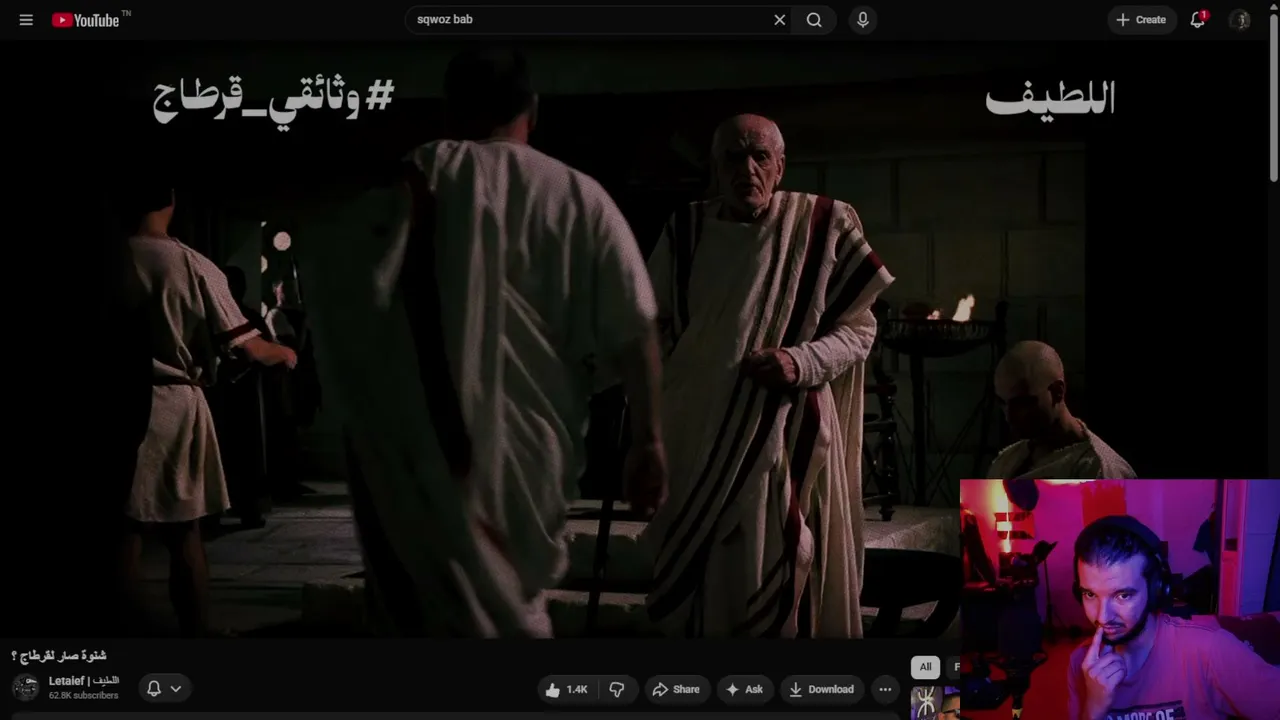
Task: Click the Arabic video title text
Action: [x=58, y=656]
